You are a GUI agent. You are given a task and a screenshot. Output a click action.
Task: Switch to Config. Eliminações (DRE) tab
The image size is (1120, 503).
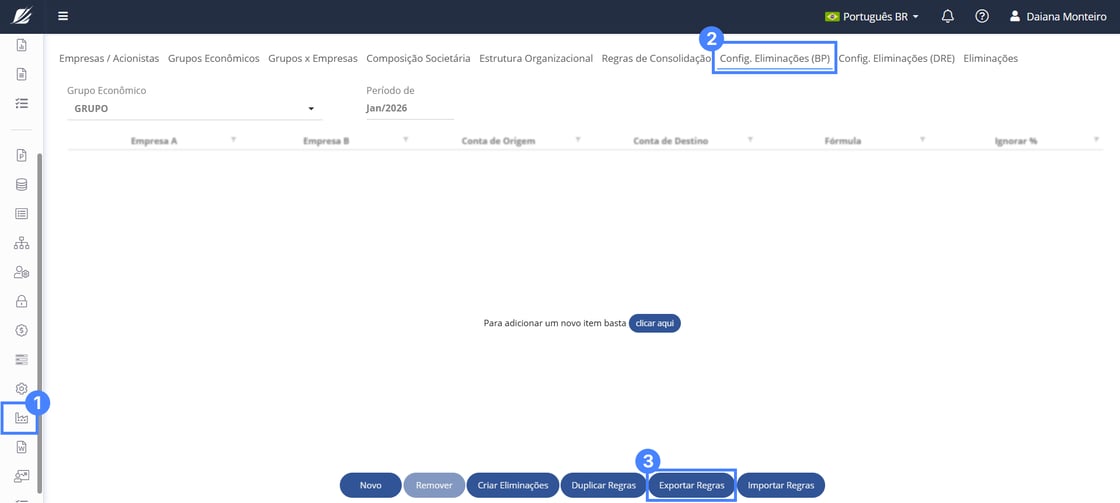[x=896, y=59]
